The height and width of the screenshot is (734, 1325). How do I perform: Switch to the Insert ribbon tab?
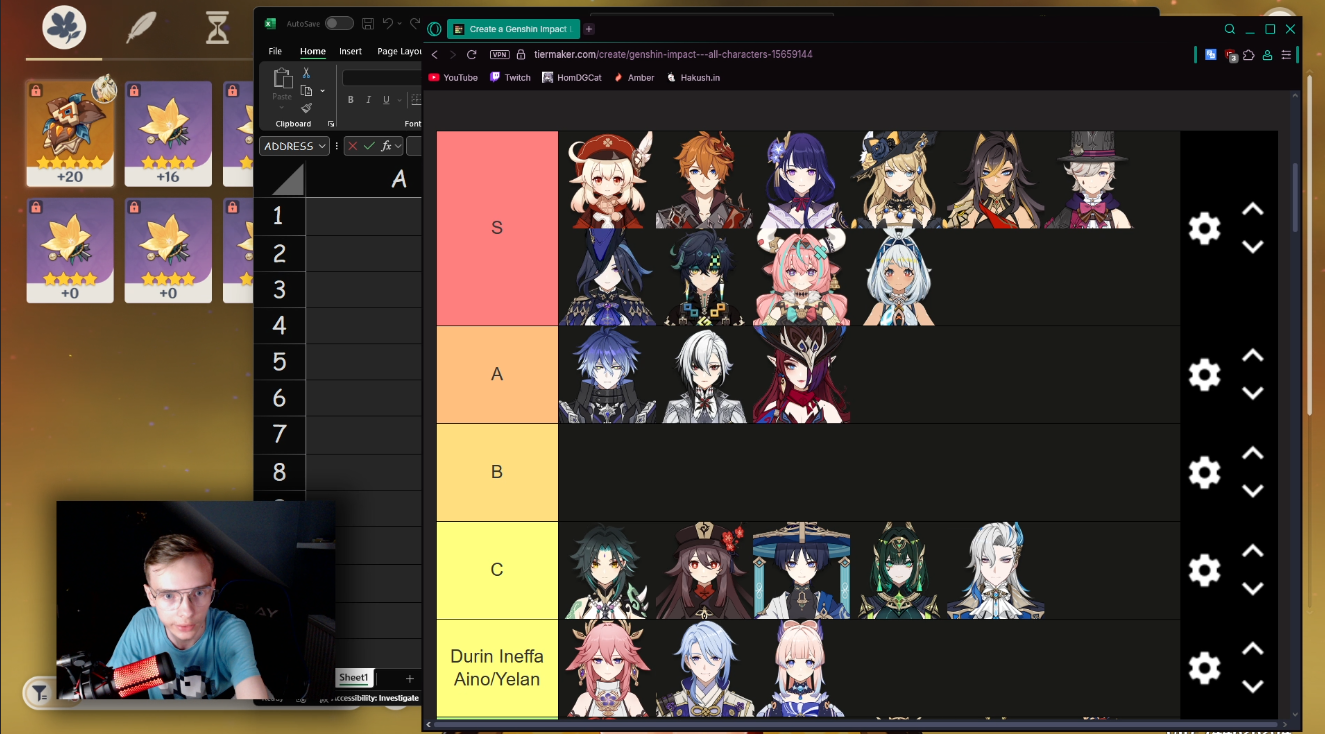click(350, 51)
